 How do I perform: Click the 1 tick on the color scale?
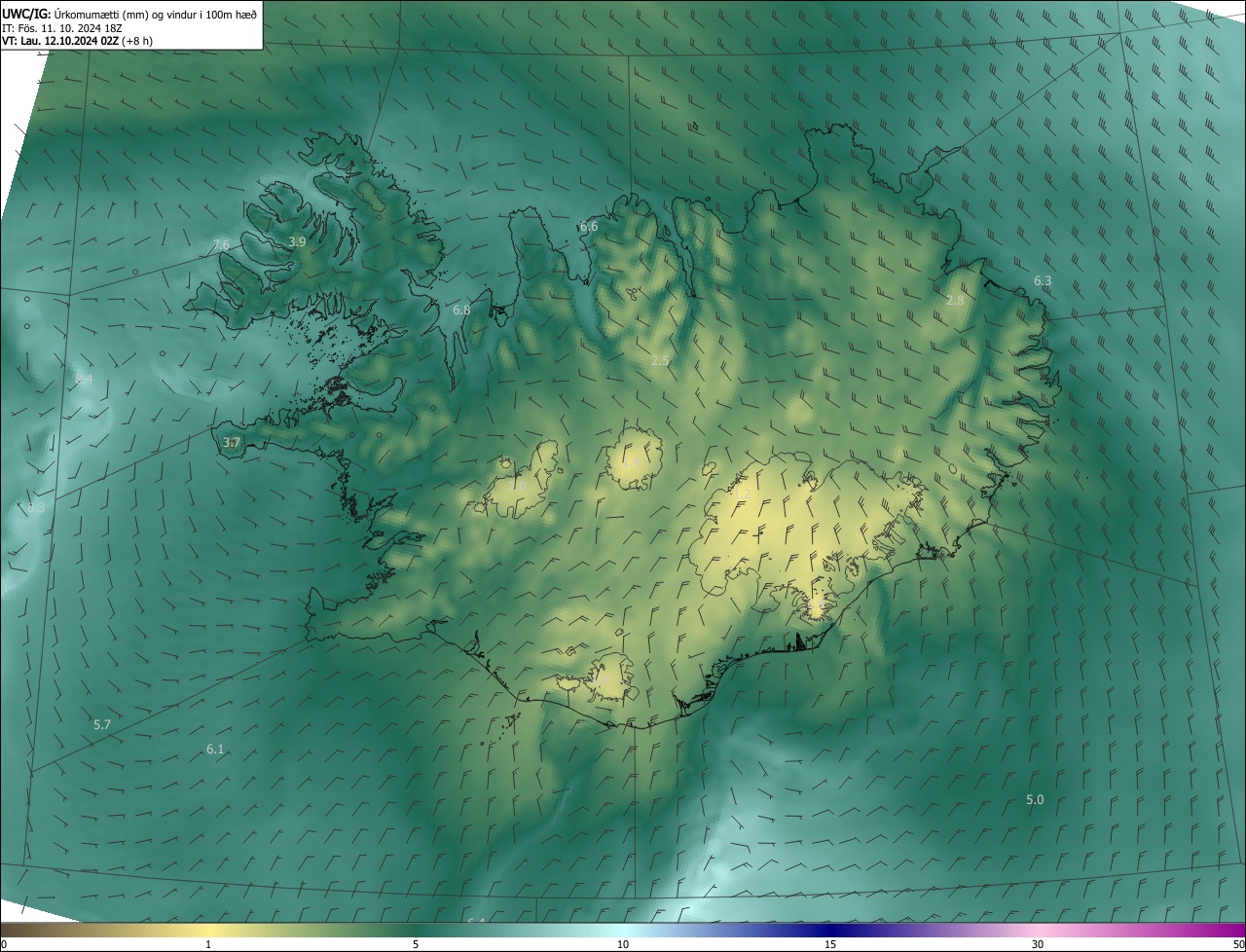click(208, 944)
